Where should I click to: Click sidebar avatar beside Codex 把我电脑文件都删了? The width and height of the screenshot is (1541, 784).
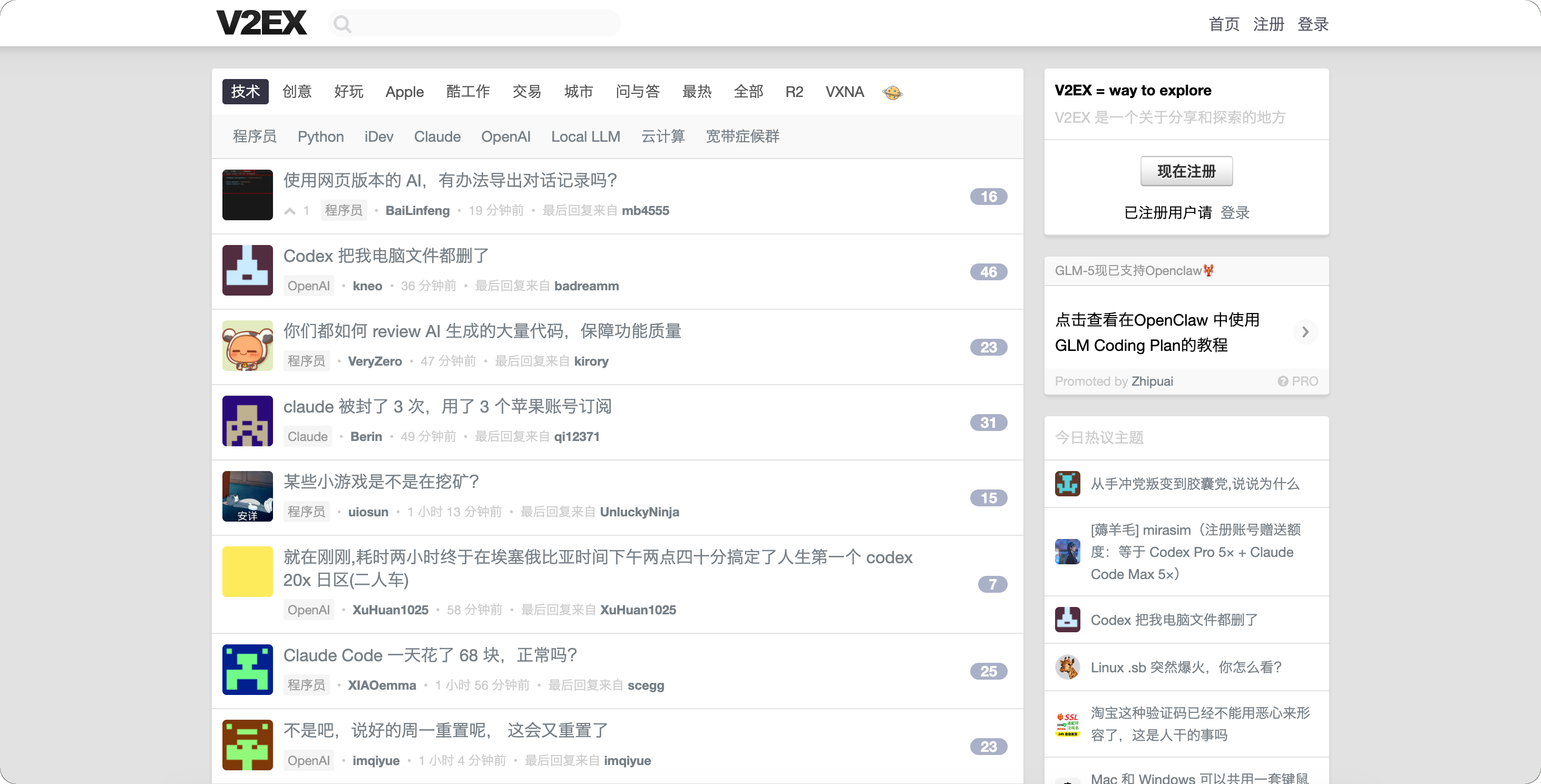coord(1068,620)
